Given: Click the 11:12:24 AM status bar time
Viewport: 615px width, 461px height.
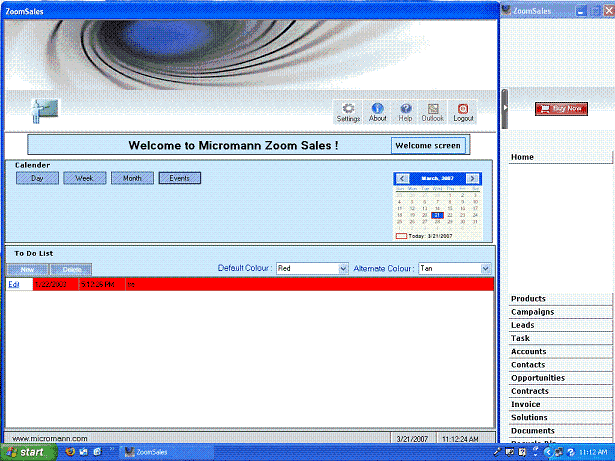Looking at the screenshot, I should point(460,439).
